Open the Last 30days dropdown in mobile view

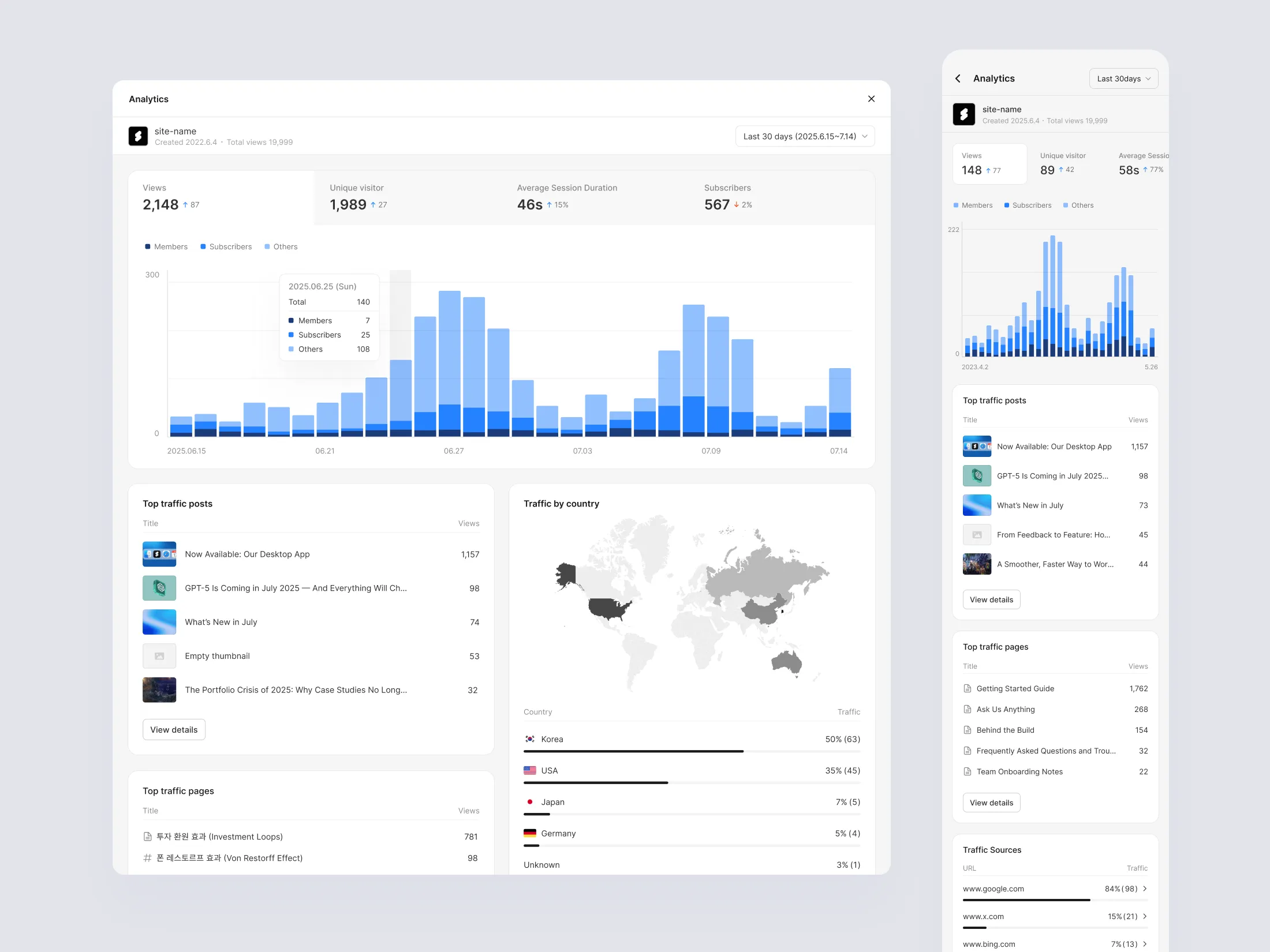(x=1123, y=78)
